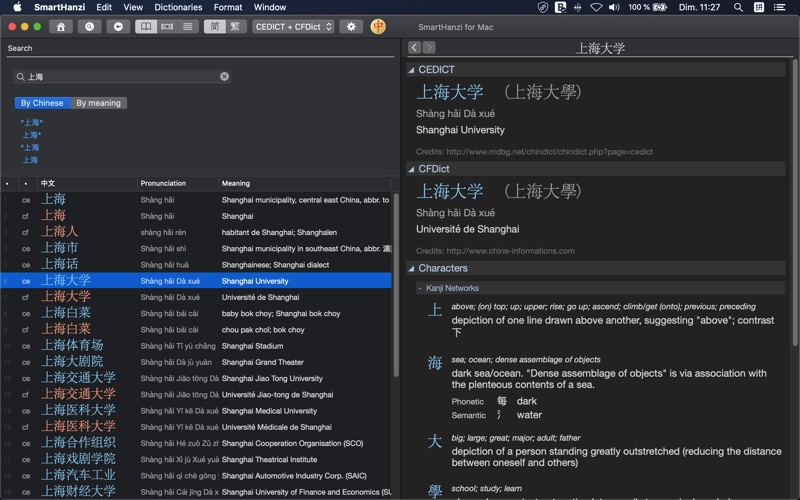Select the Université de Shanghai row
This screenshot has width=800, height=500.
[x=196, y=297]
